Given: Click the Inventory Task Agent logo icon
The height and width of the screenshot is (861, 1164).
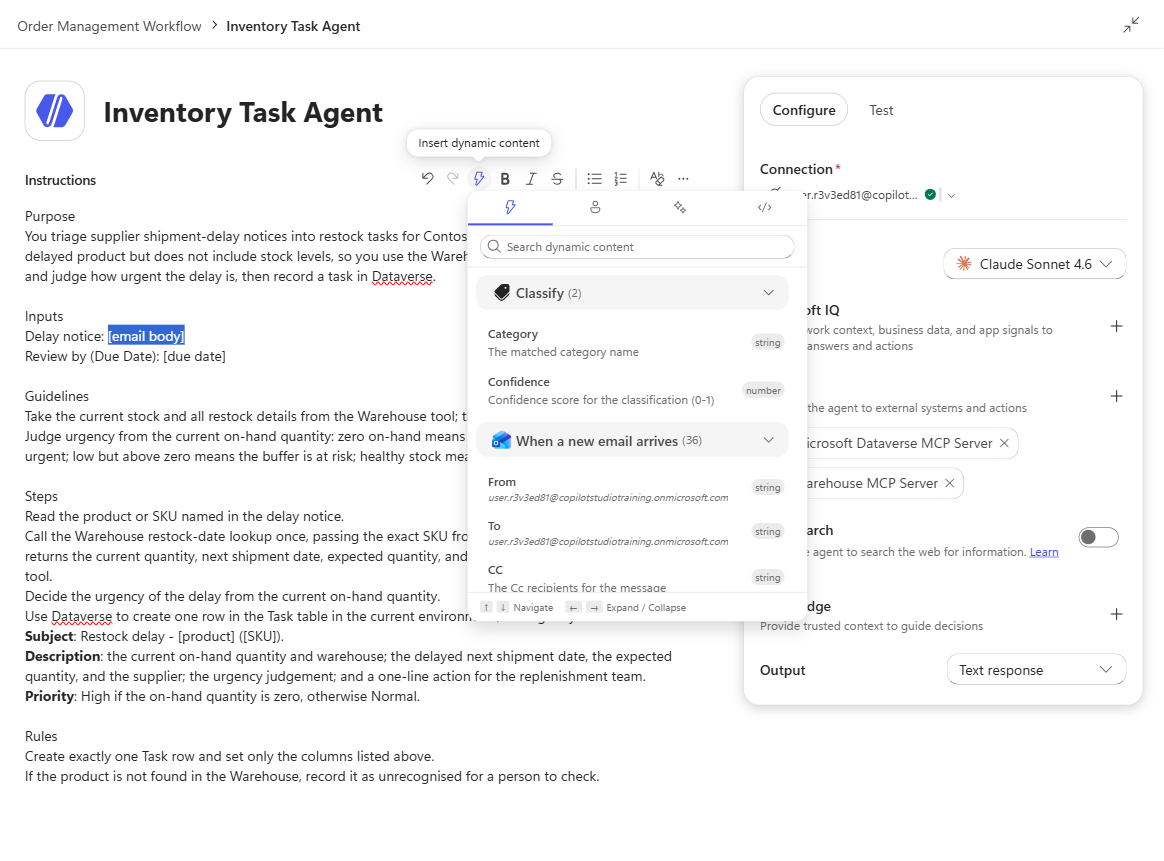Looking at the screenshot, I should (x=54, y=111).
